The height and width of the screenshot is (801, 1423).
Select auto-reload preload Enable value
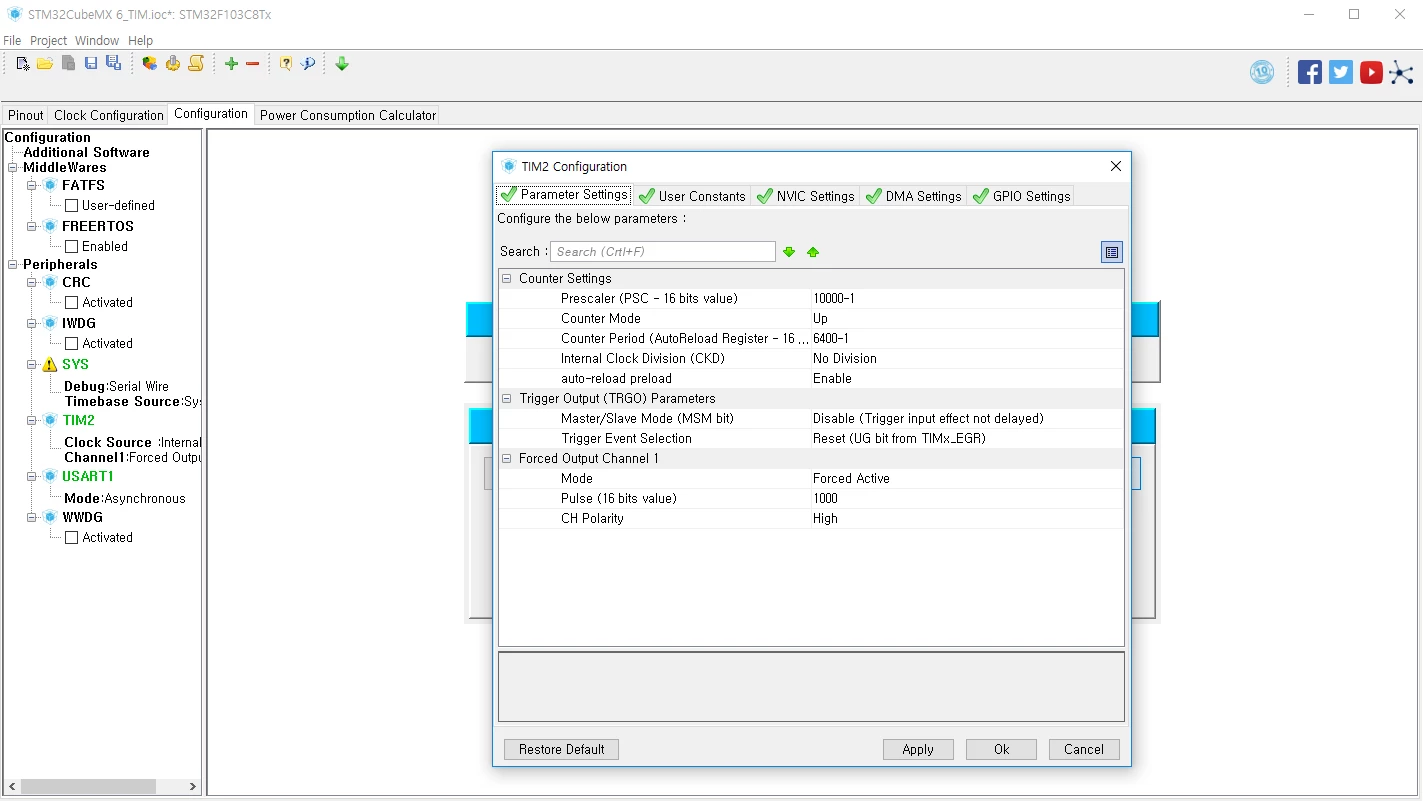[x=966, y=379]
